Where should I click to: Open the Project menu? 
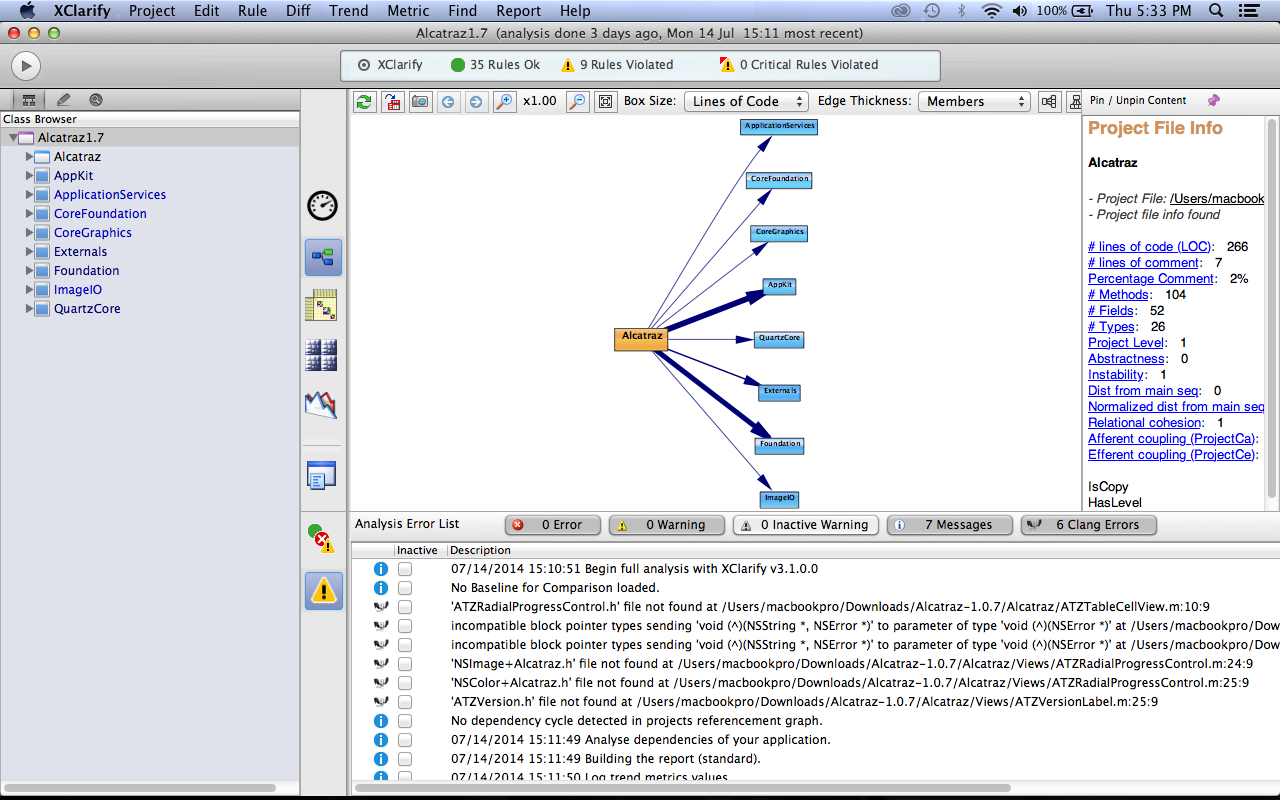(152, 11)
